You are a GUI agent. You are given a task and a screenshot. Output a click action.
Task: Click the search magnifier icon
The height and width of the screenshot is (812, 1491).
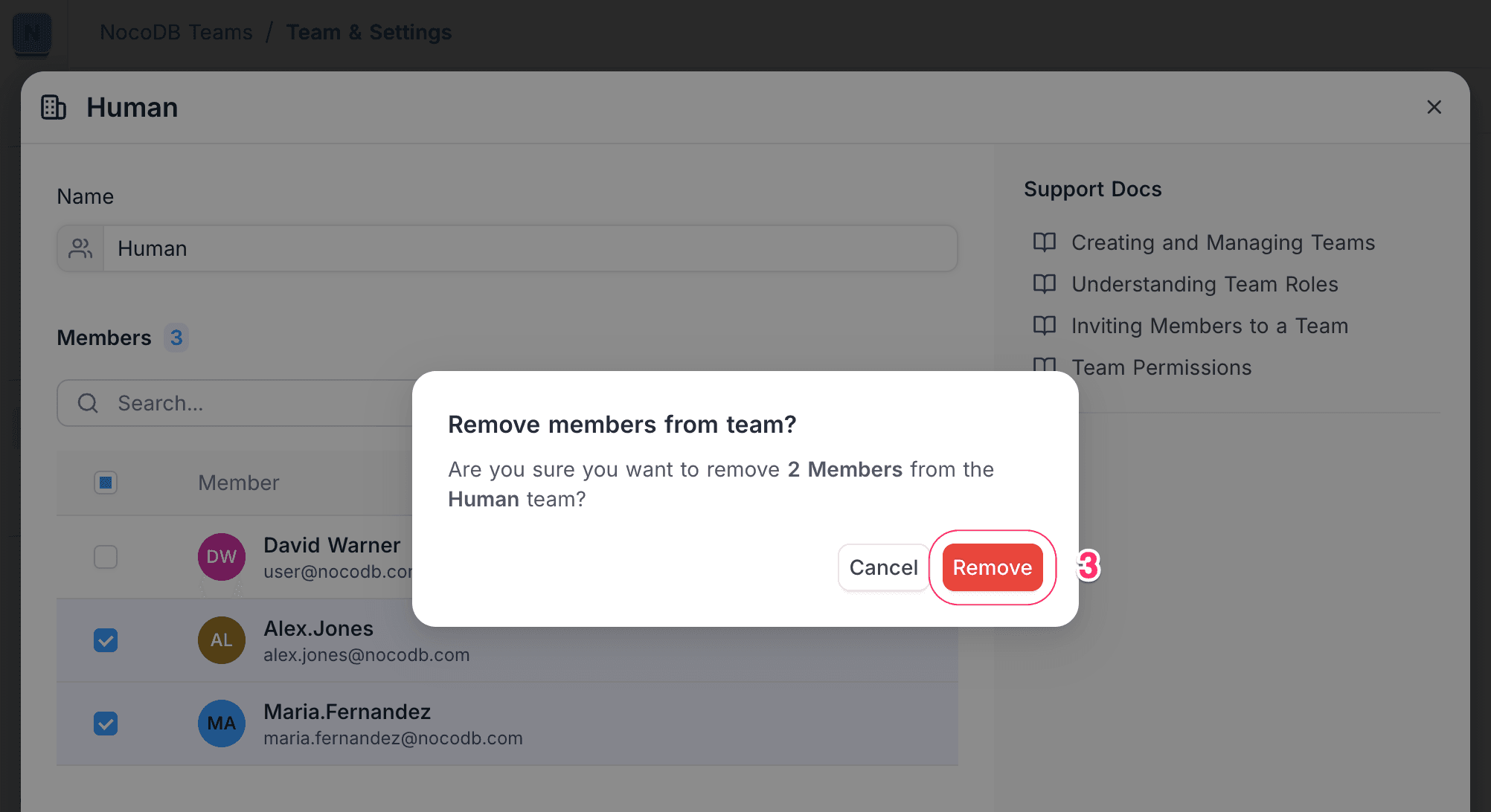tap(88, 403)
